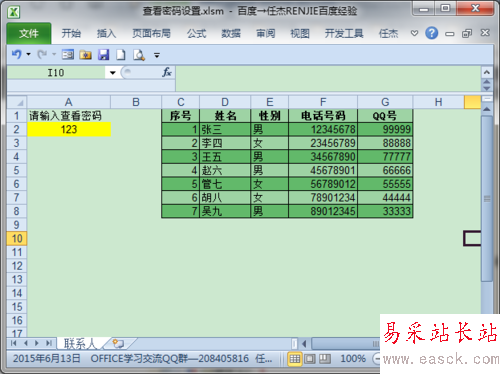The width and height of the screenshot is (500, 374).
Task: Open the 数据 Data tab
Action: [231, 33]
